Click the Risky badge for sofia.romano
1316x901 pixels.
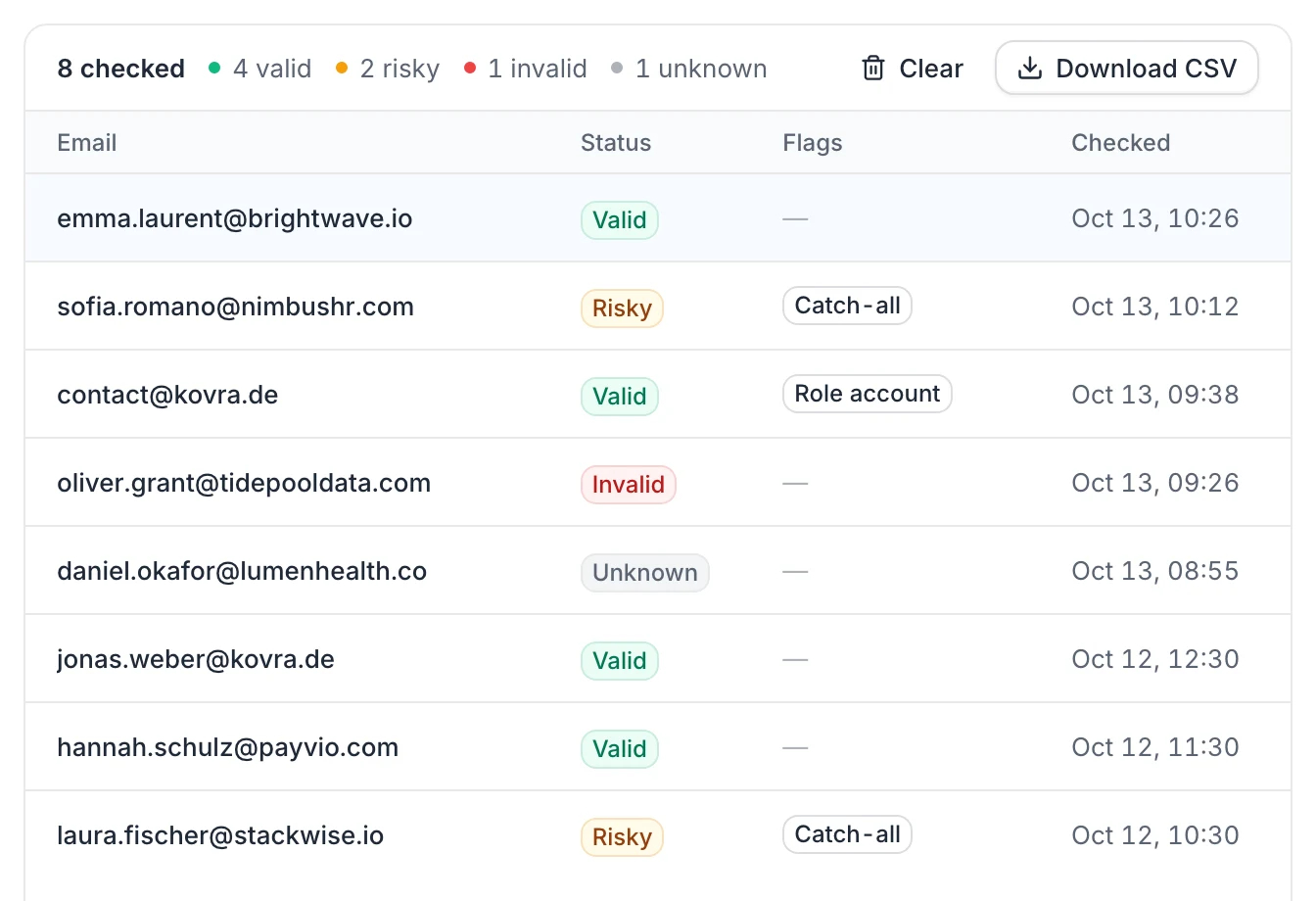tap(622, 308)
